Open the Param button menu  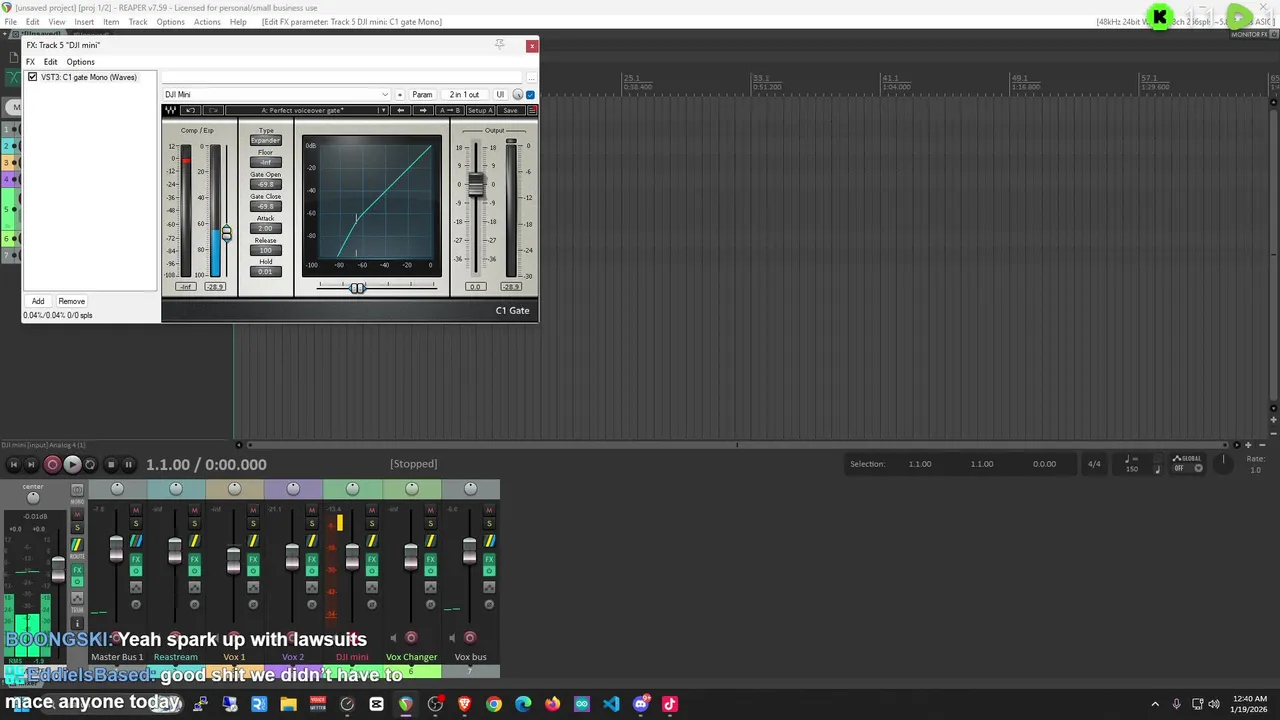point(422,95)
